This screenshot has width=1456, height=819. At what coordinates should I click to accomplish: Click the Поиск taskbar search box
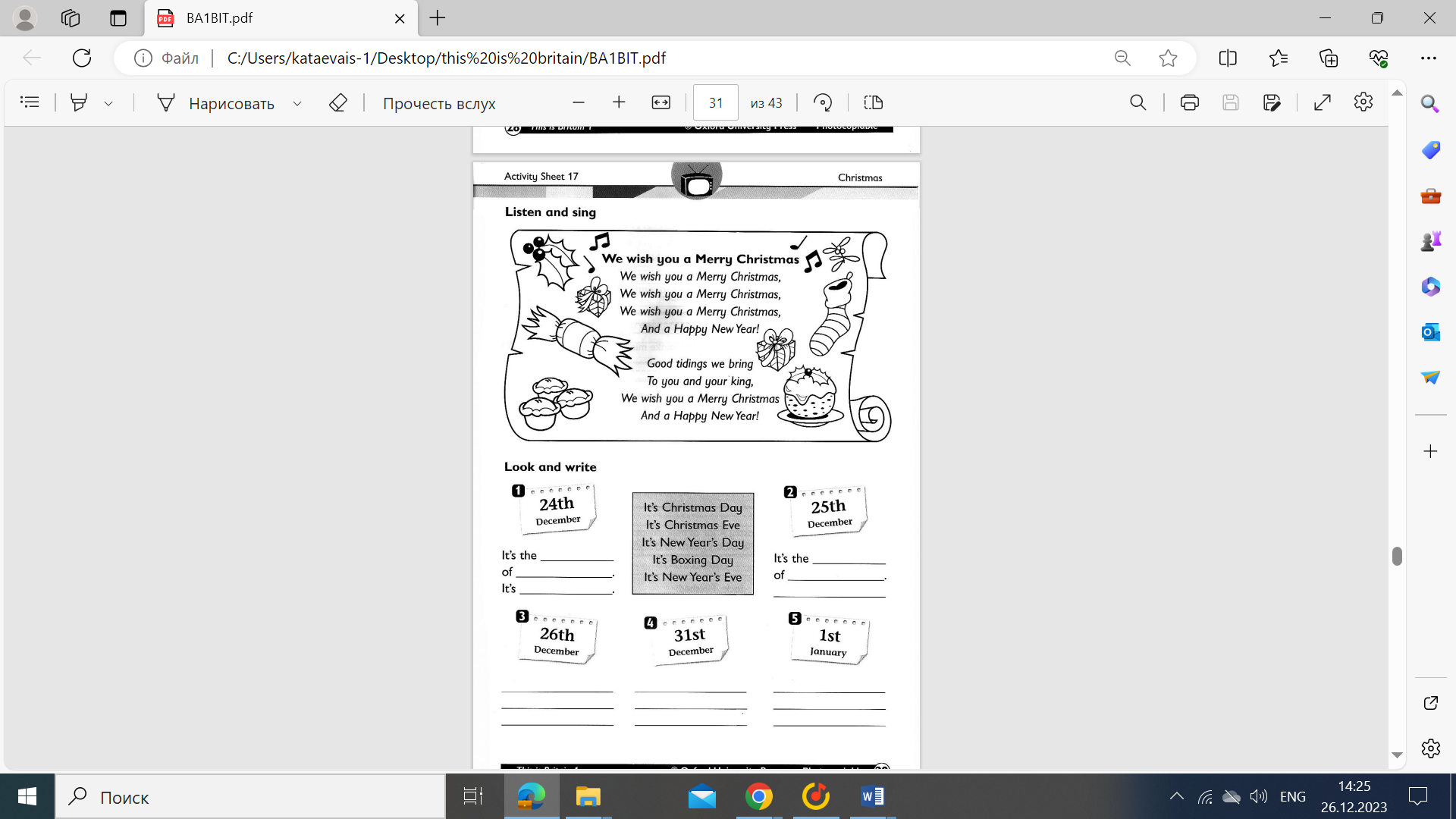(250, 797)
